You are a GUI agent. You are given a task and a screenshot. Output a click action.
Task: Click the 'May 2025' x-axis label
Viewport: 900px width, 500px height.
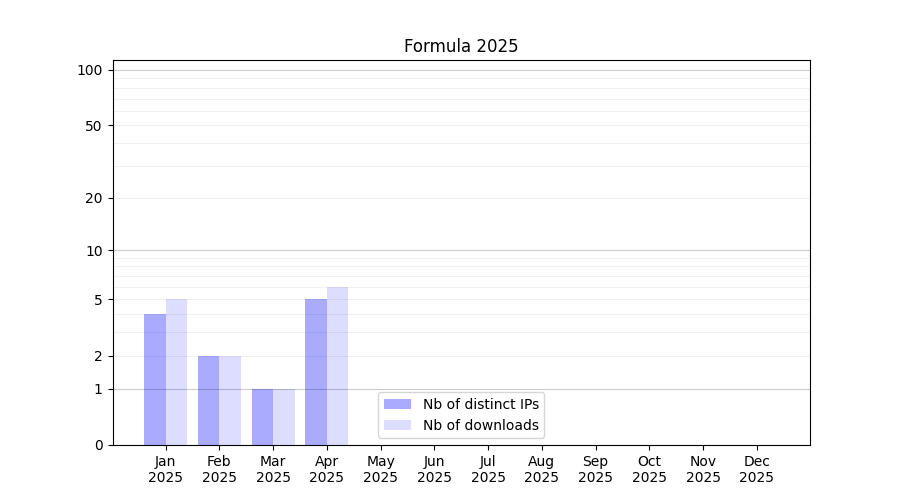(x=380, y=469)
